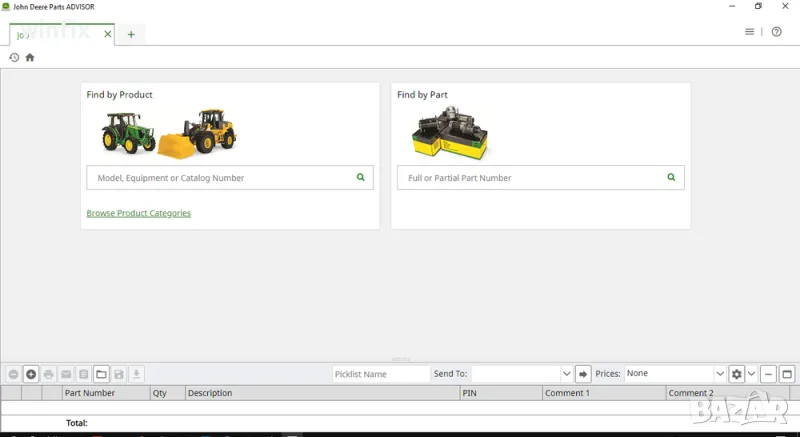Click the search icon in Find by Part
Screen dimensions: 800x437
tap(672, 177)
